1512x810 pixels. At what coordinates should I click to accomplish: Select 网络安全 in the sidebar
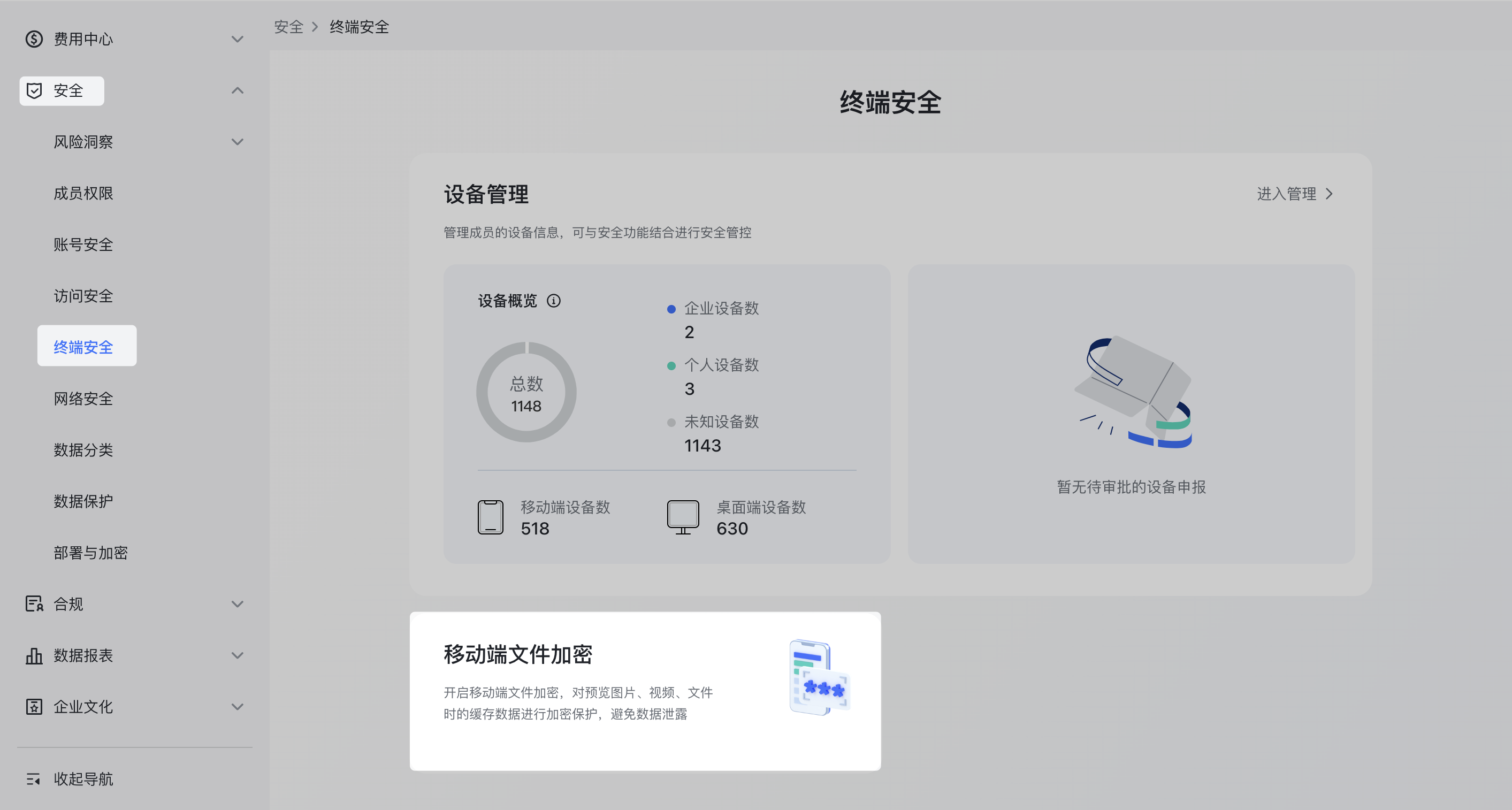coord(82,399)
